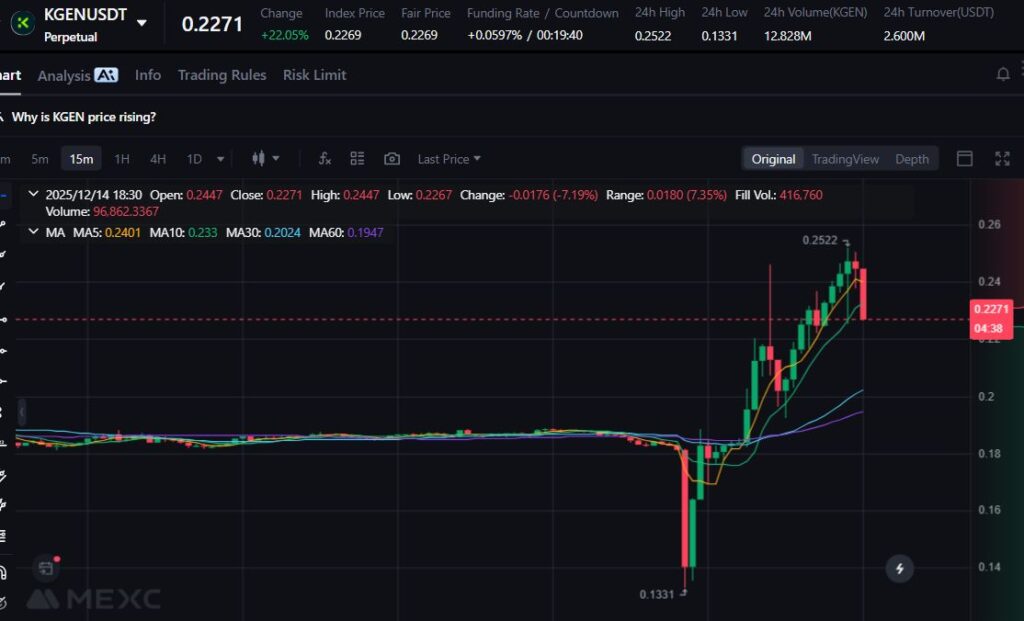
Task: Open the Trading Rules tab
Action: tap(222, 75)
